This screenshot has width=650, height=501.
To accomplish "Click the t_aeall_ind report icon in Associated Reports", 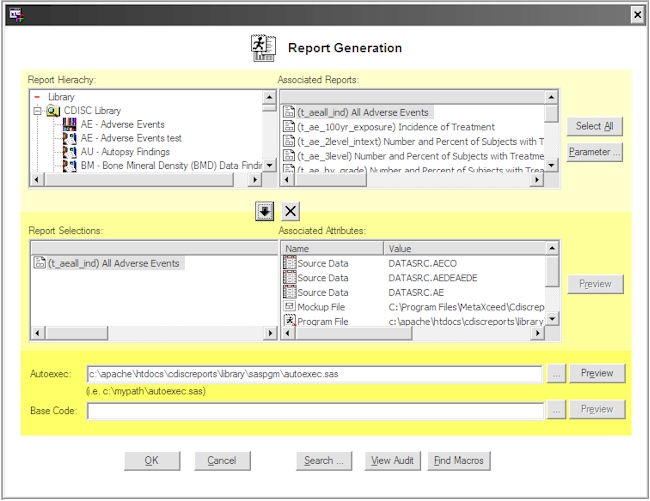I will point(289,112).
